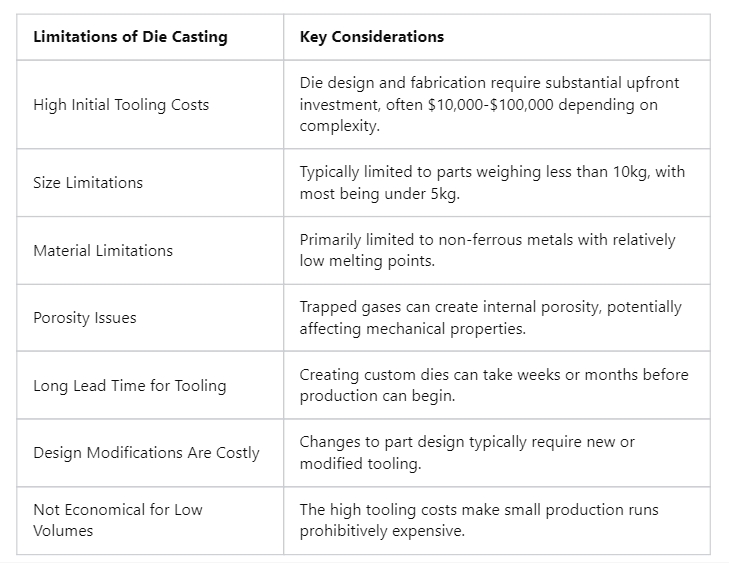This screenshot has width=729, height=568.
Task: Click the die design and fabrication description
Action: click(x=490, y=83)
